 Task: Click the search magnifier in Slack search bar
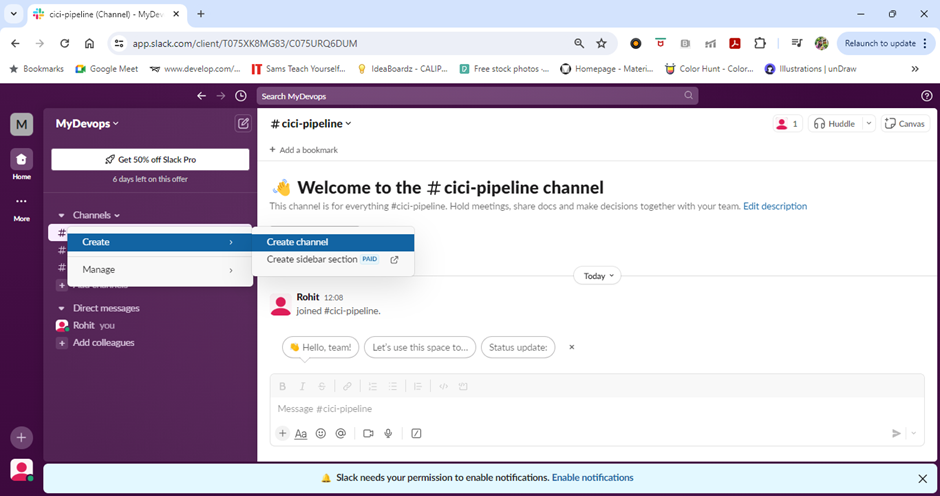tap(688, 95)
